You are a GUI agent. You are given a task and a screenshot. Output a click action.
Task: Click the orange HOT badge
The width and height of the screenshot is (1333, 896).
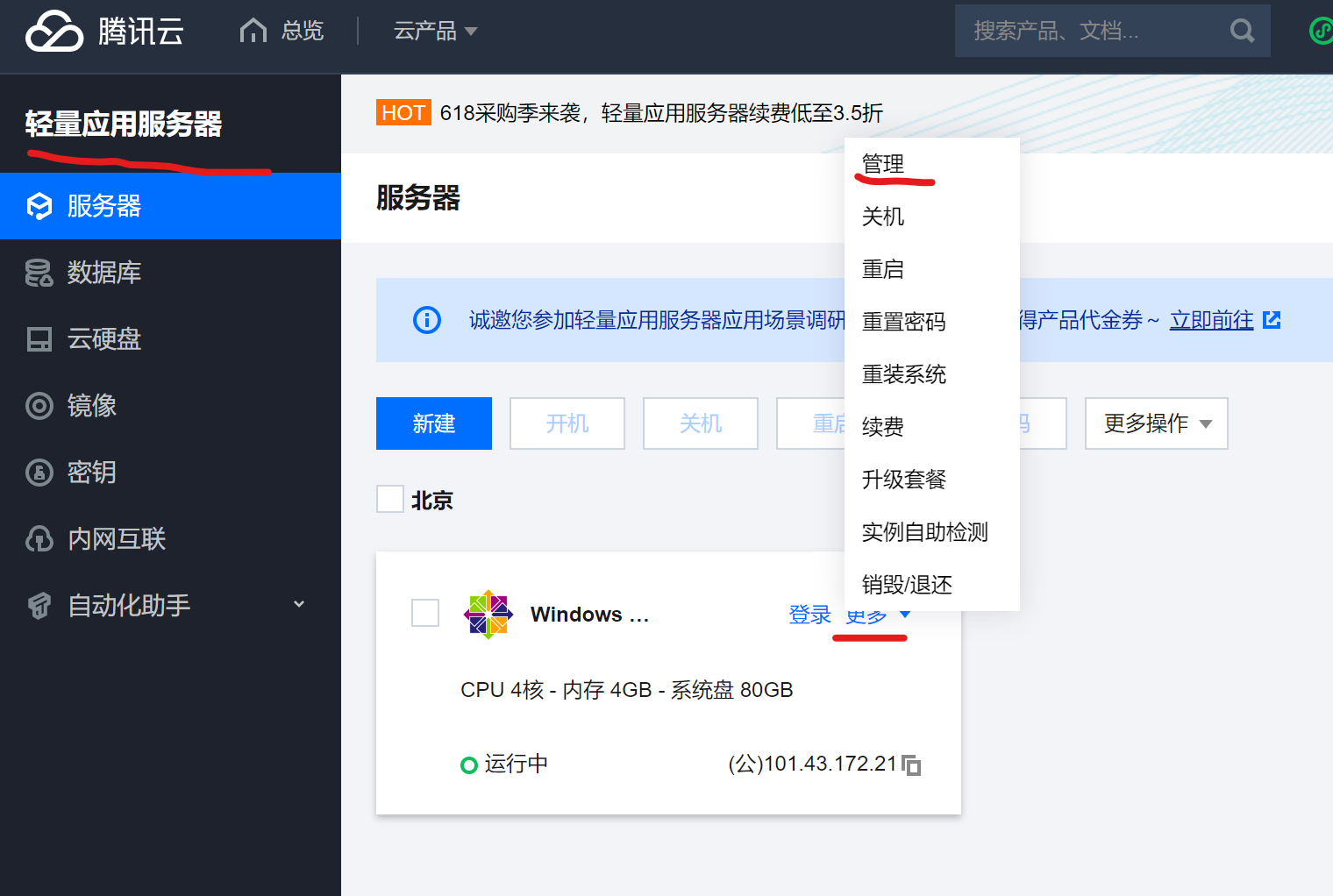click(403, 113)
